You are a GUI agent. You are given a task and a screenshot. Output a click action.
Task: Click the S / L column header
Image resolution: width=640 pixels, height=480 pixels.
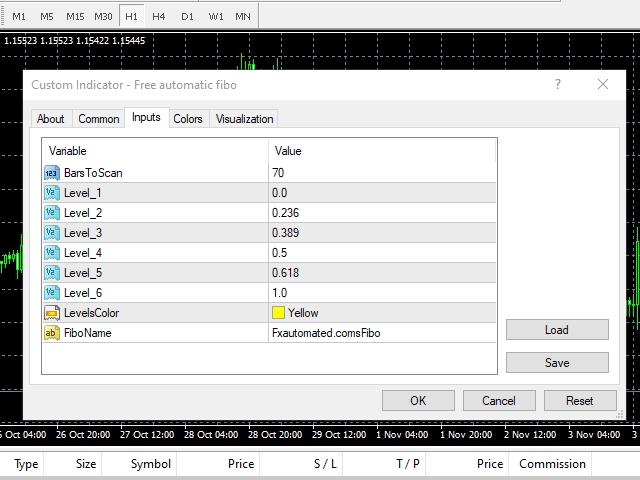(x=325, y=464)
